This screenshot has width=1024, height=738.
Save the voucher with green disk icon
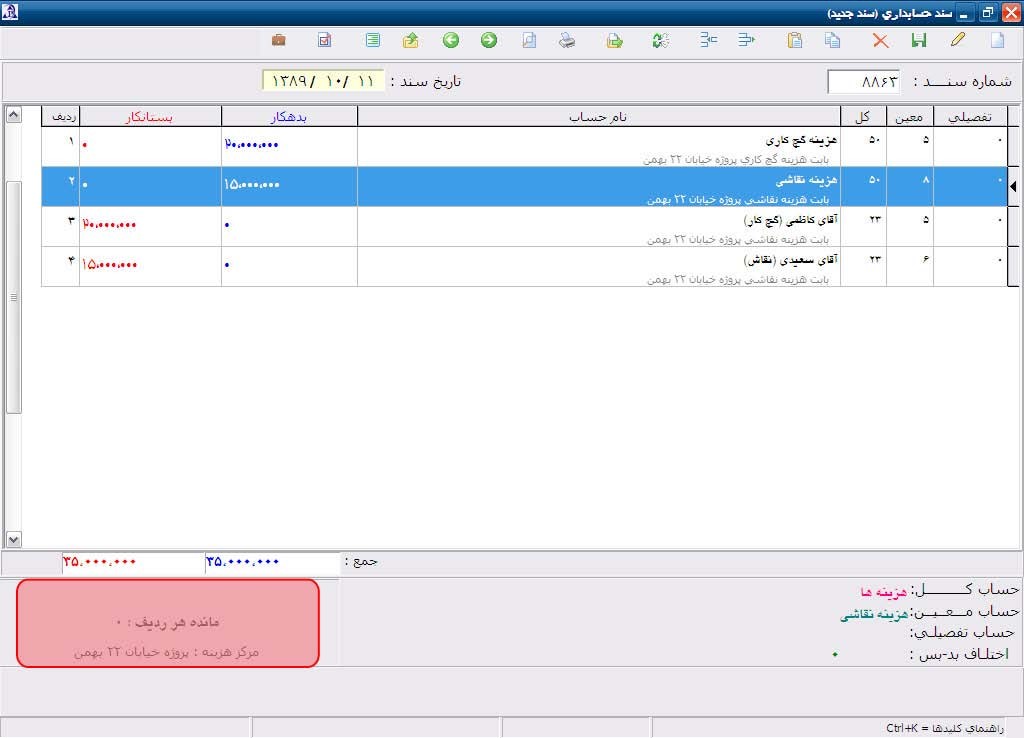(x=919, y=41)
